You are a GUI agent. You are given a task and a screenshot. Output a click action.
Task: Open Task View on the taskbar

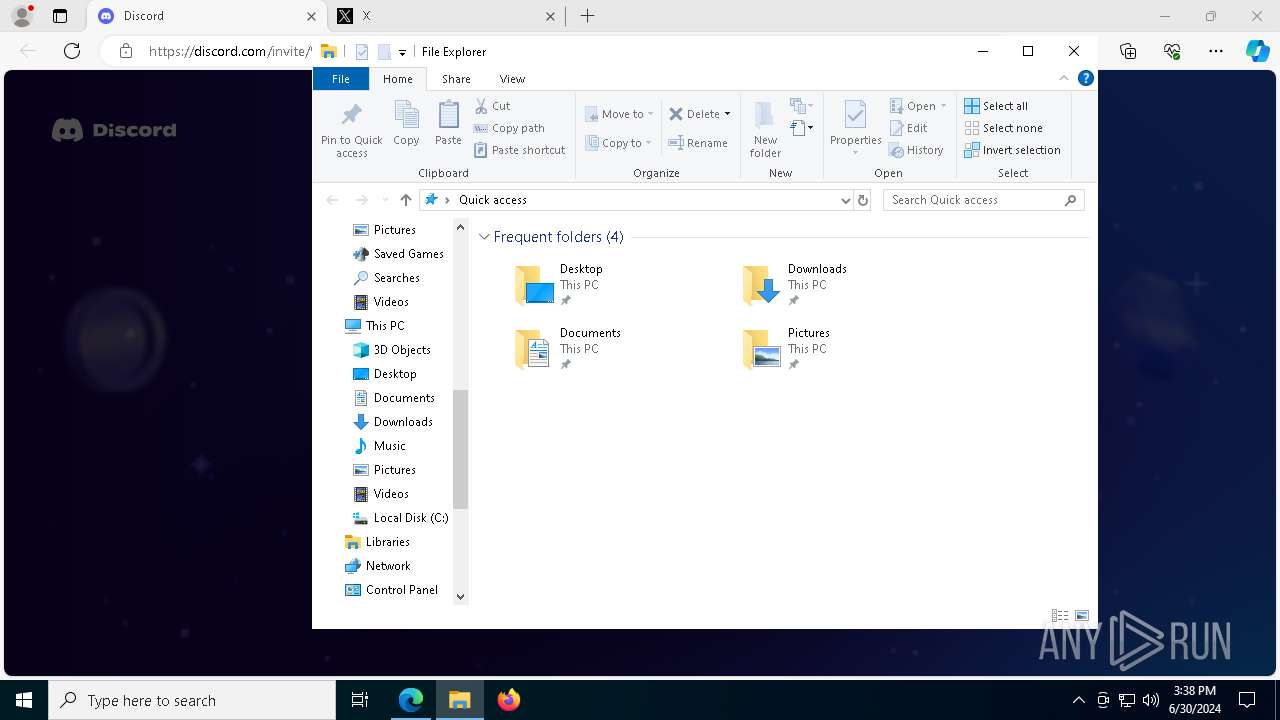tap(360, 700)
